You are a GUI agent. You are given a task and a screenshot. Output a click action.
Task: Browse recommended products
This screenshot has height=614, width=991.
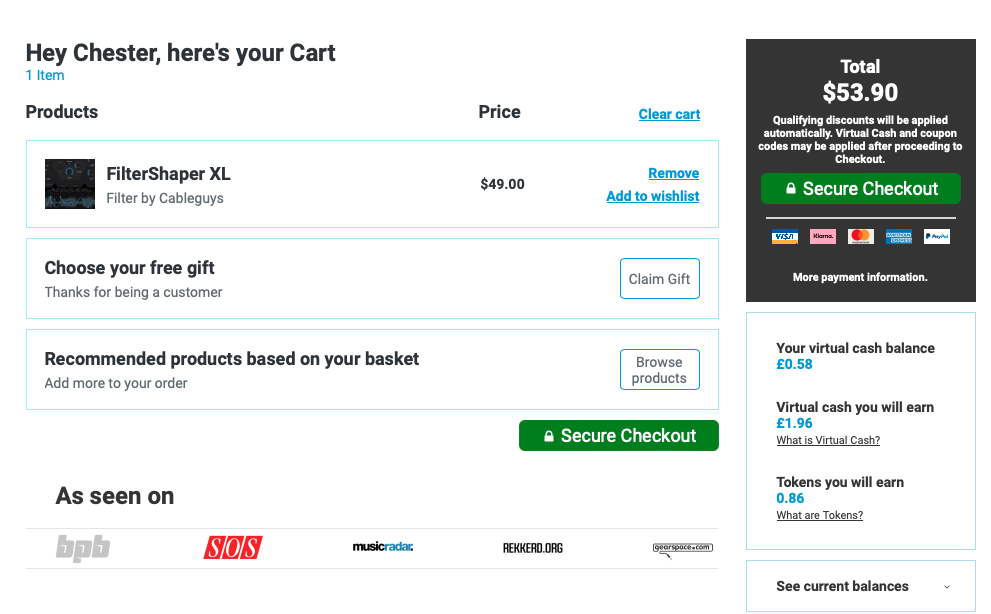click(x=660, y=369)
